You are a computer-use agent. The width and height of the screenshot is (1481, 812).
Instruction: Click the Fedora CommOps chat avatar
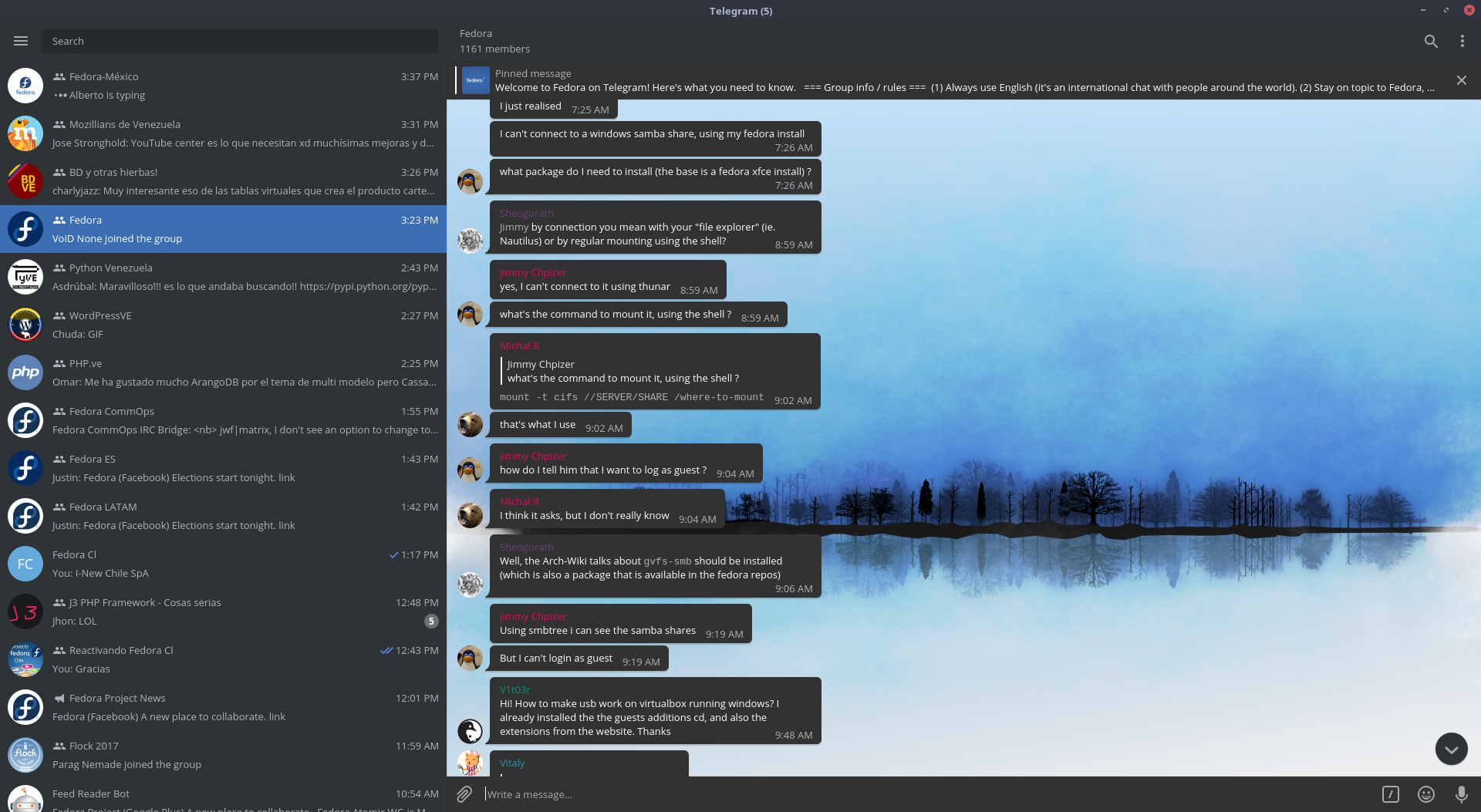pyautogui.click(x=25, y=420)
